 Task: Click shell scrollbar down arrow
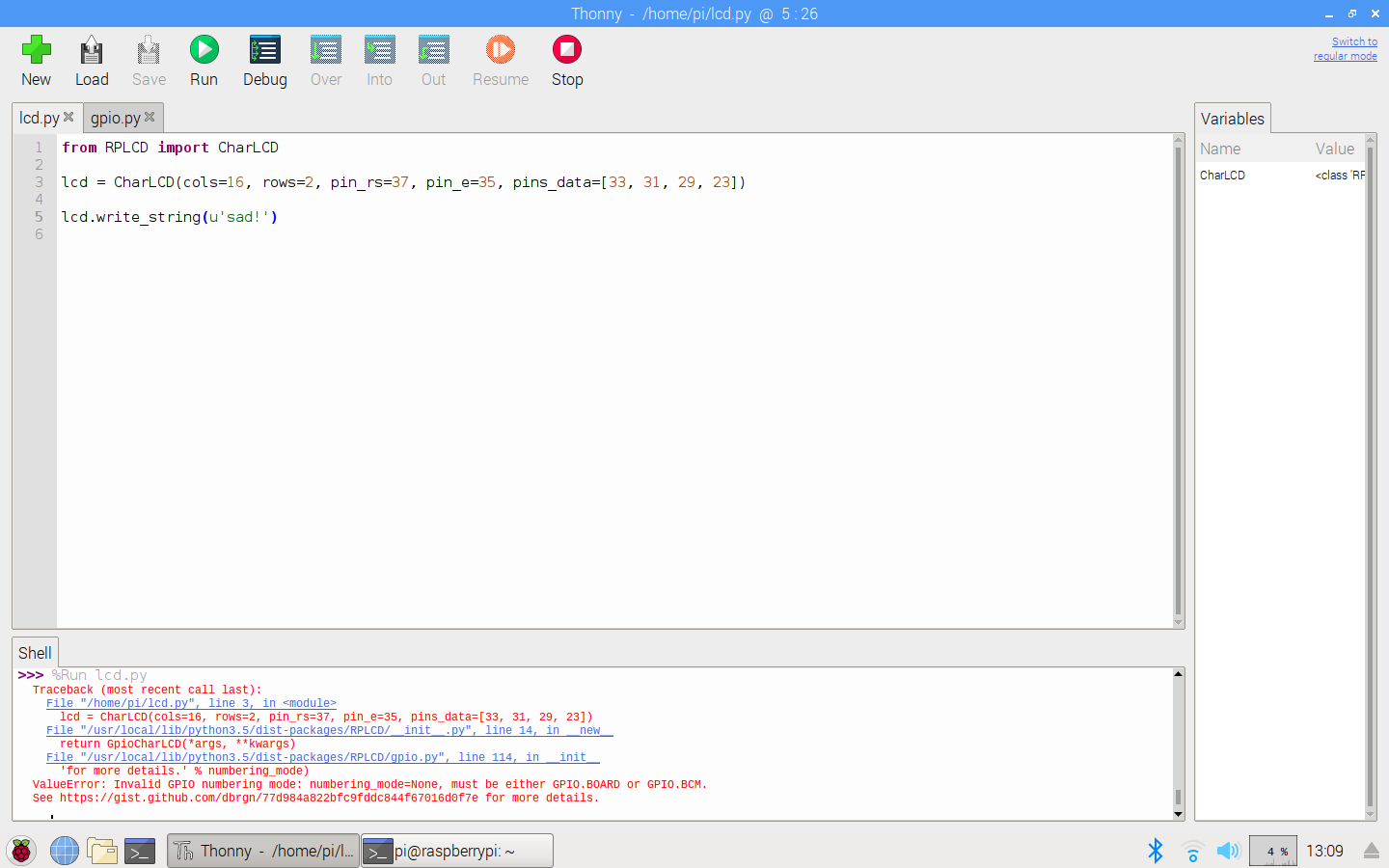pyautogui.click(x=1178, y=814)
